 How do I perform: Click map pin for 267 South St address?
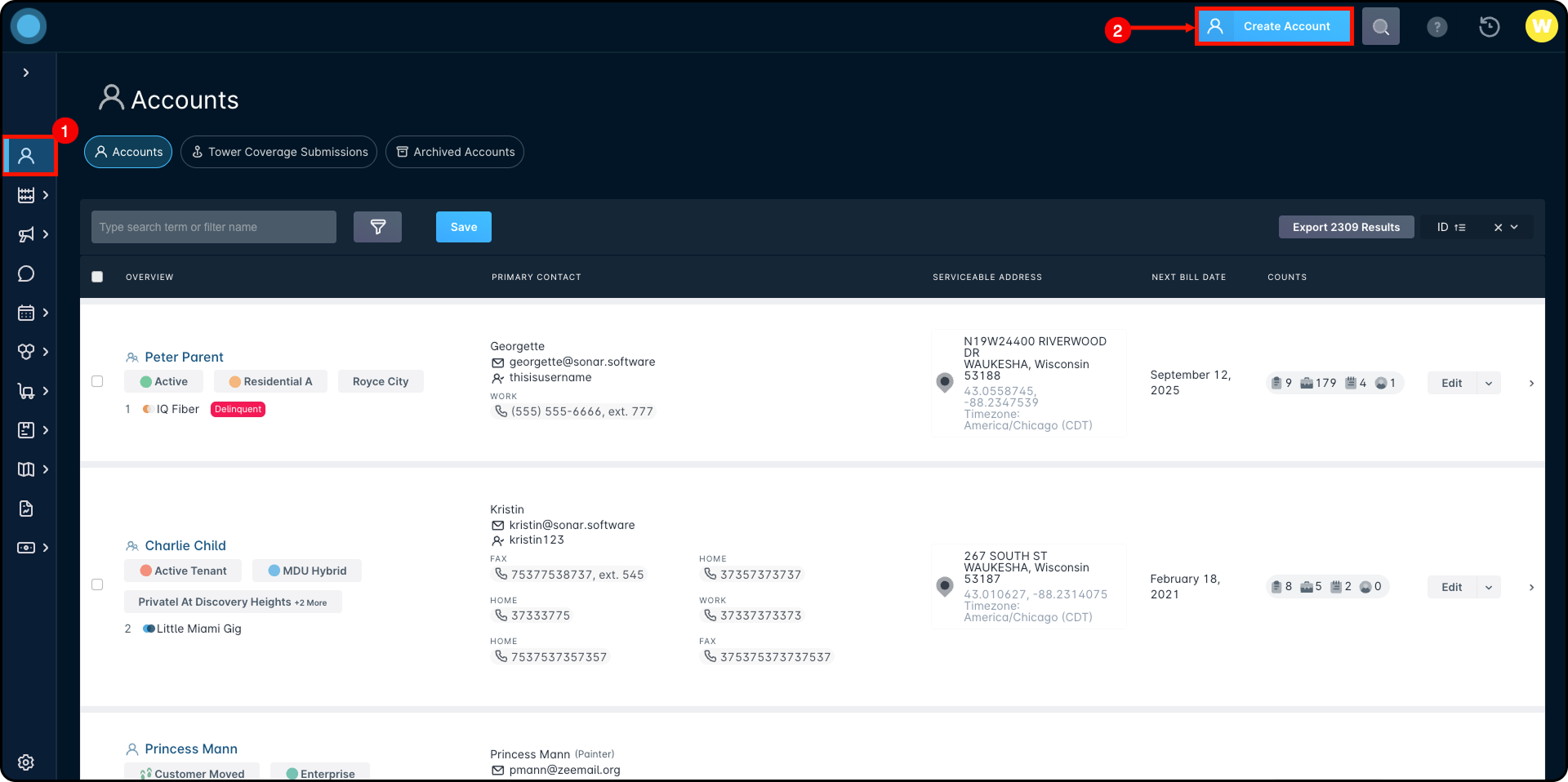pyautogui.click(x=945, y=586)
